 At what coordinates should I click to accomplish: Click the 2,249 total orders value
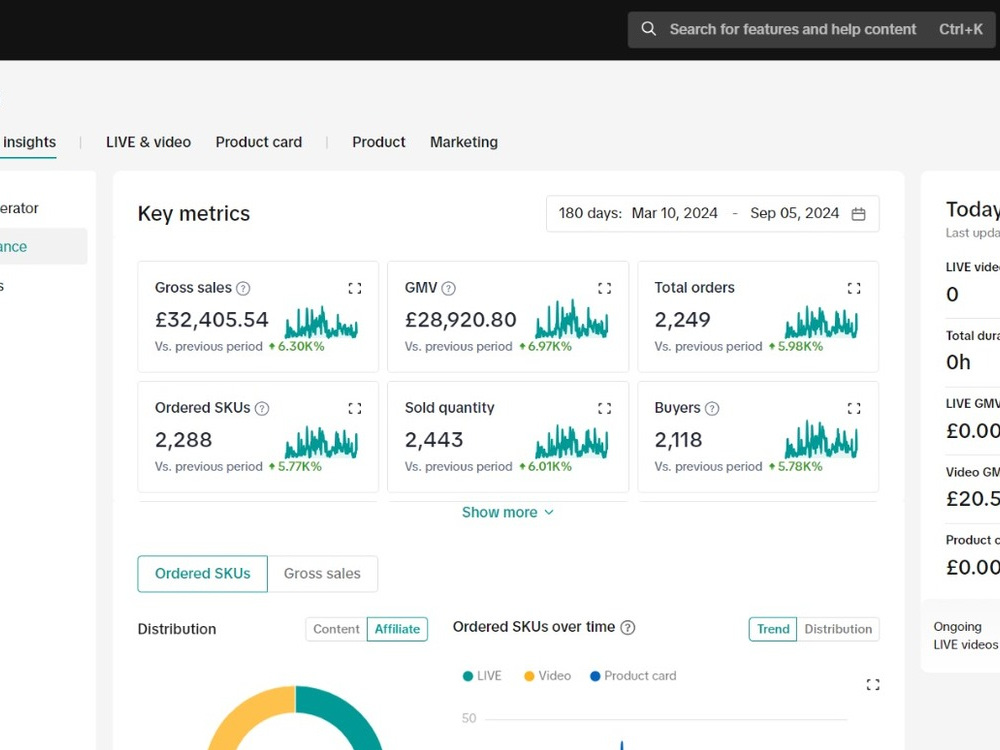(682, 320)
